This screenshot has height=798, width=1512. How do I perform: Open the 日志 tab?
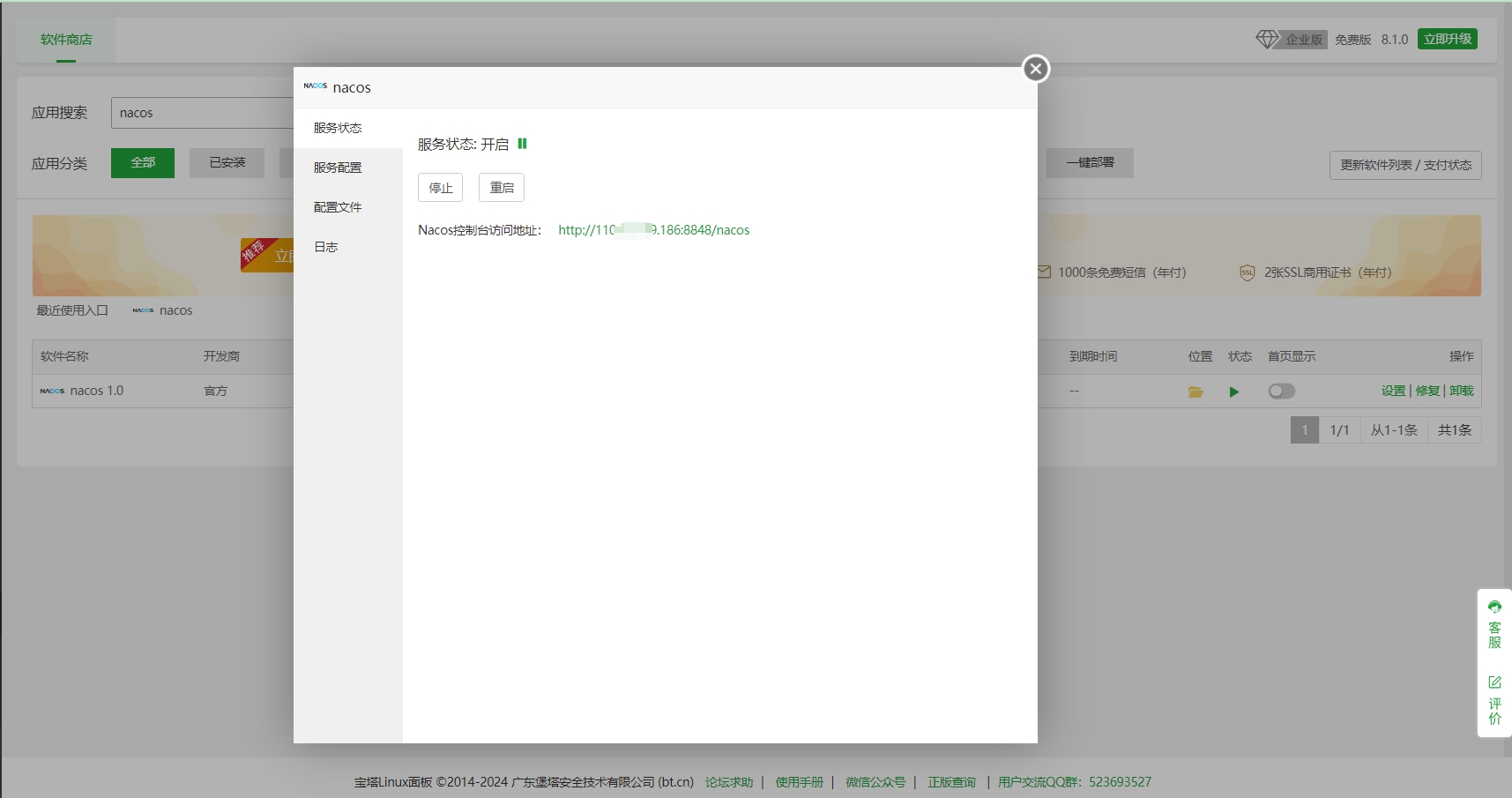pyautogui.click(x=348, y=247)
